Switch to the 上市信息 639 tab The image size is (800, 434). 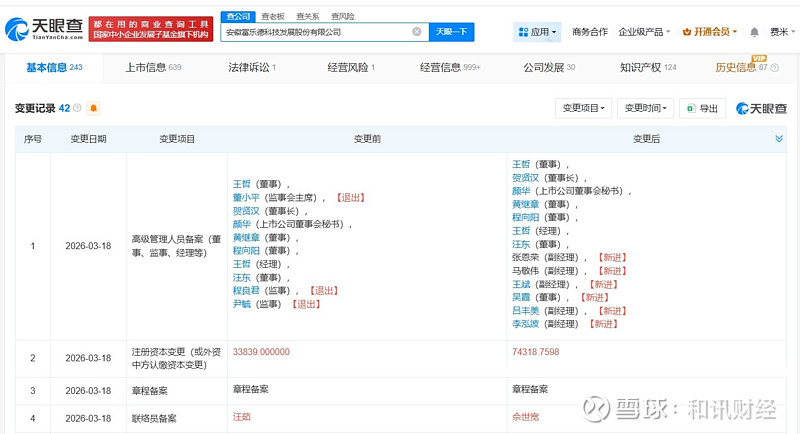coord(154,67)
